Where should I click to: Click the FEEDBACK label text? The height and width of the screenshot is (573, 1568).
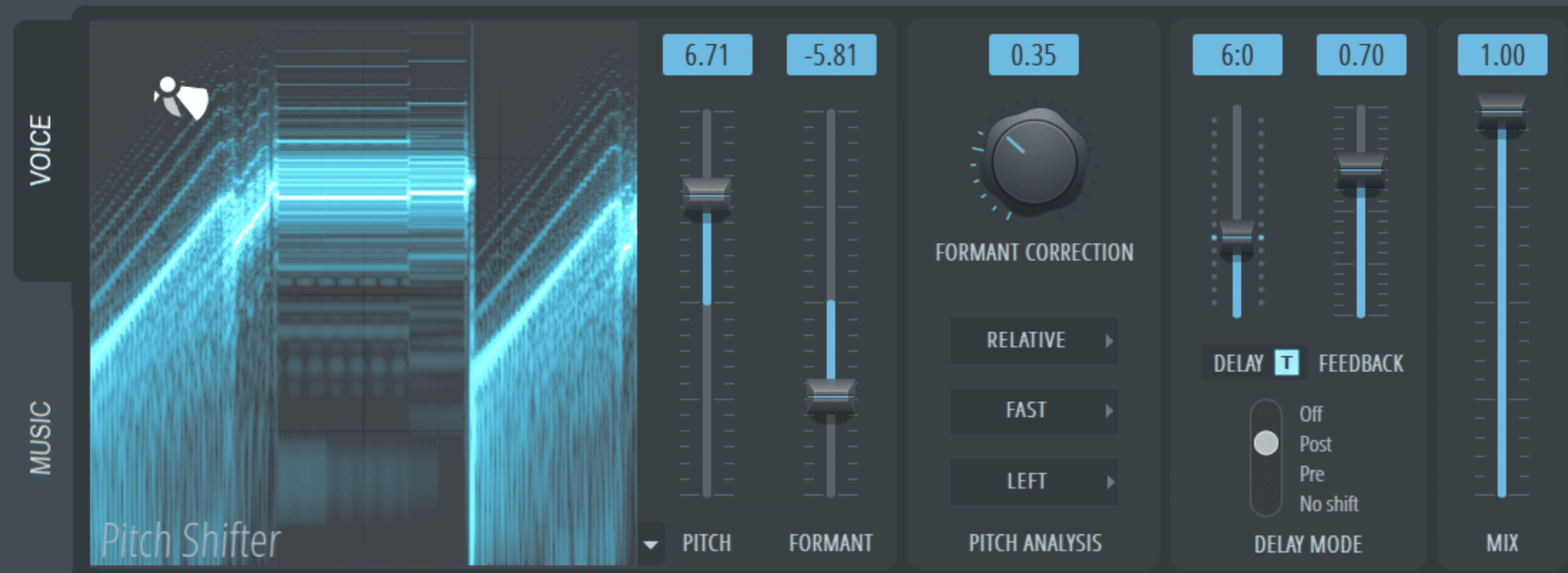click(x=1361, y=364)
